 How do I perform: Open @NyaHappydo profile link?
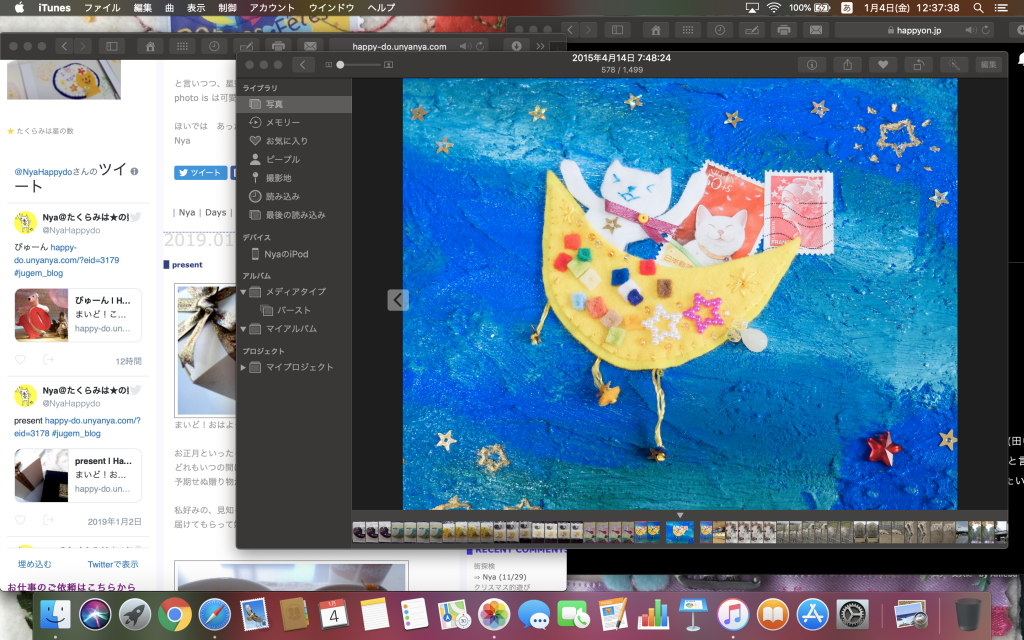[x=43, y=172]
